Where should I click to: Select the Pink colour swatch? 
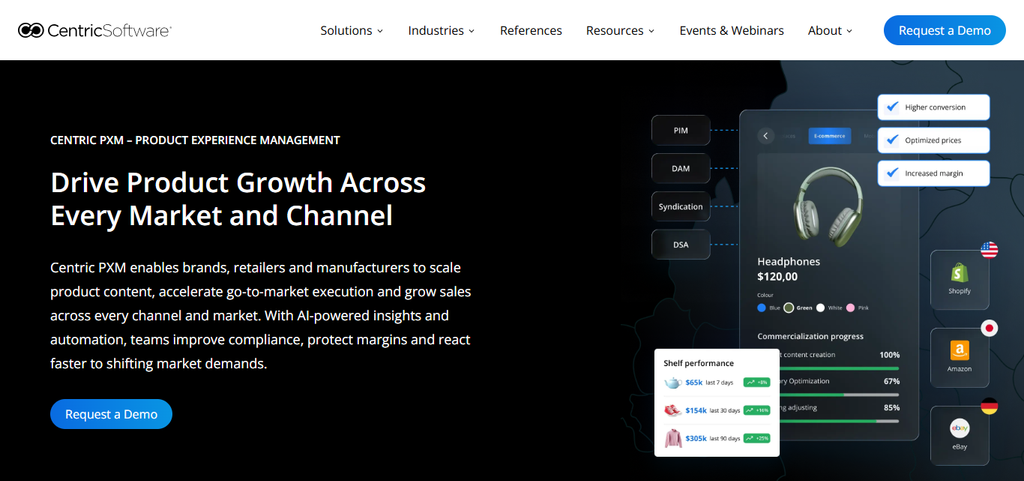[x=850, y=307]
